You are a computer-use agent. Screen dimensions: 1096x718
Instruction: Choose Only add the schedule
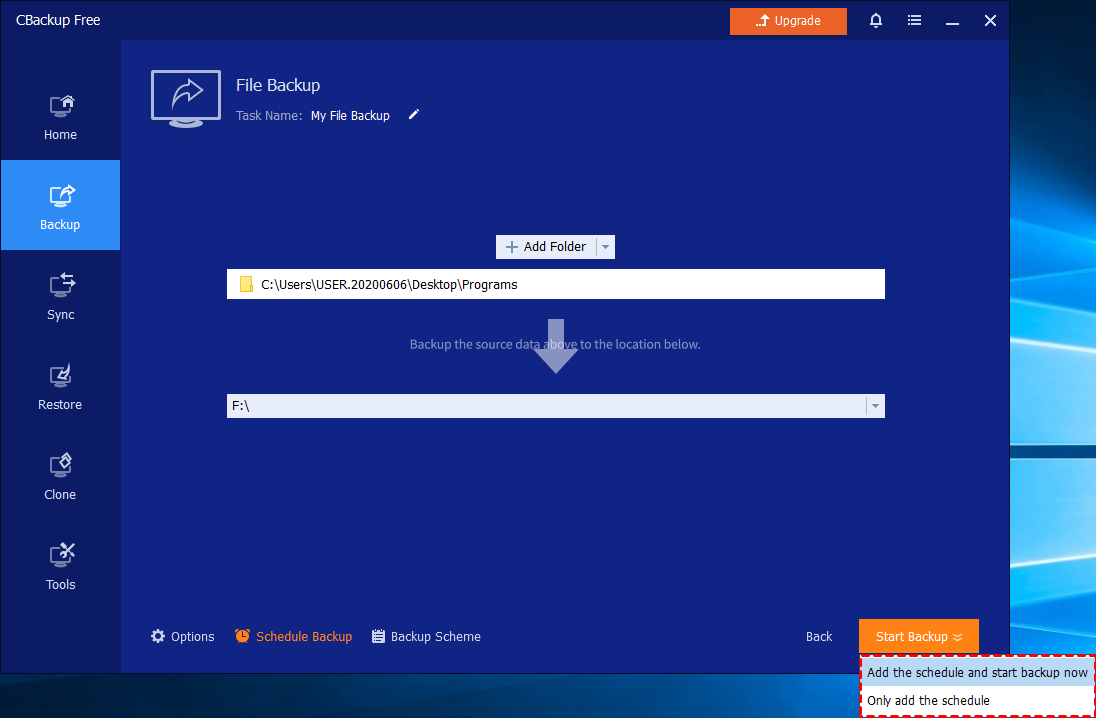coord(928,701)
